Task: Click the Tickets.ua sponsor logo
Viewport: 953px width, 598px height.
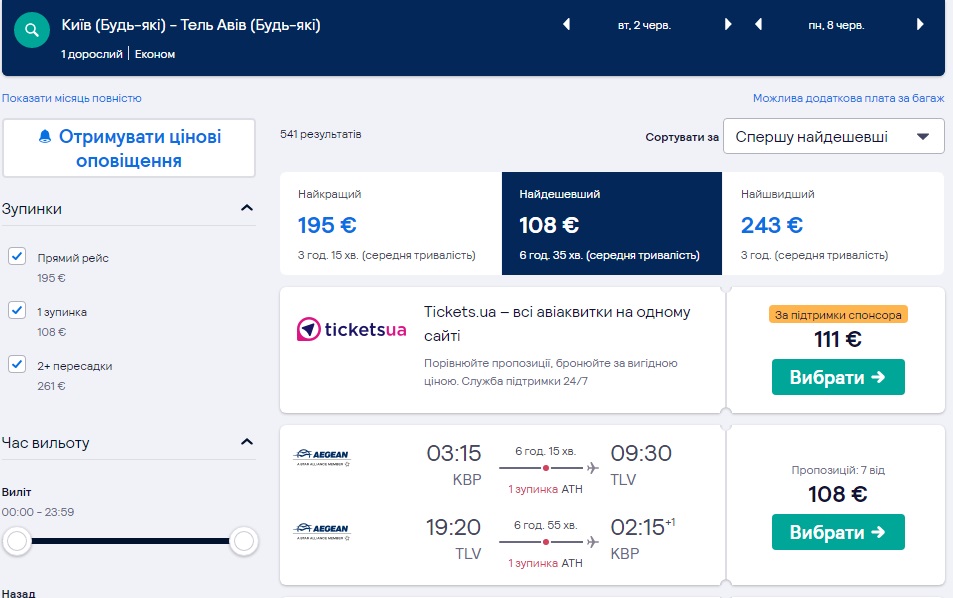Action: tap(351, 329)
